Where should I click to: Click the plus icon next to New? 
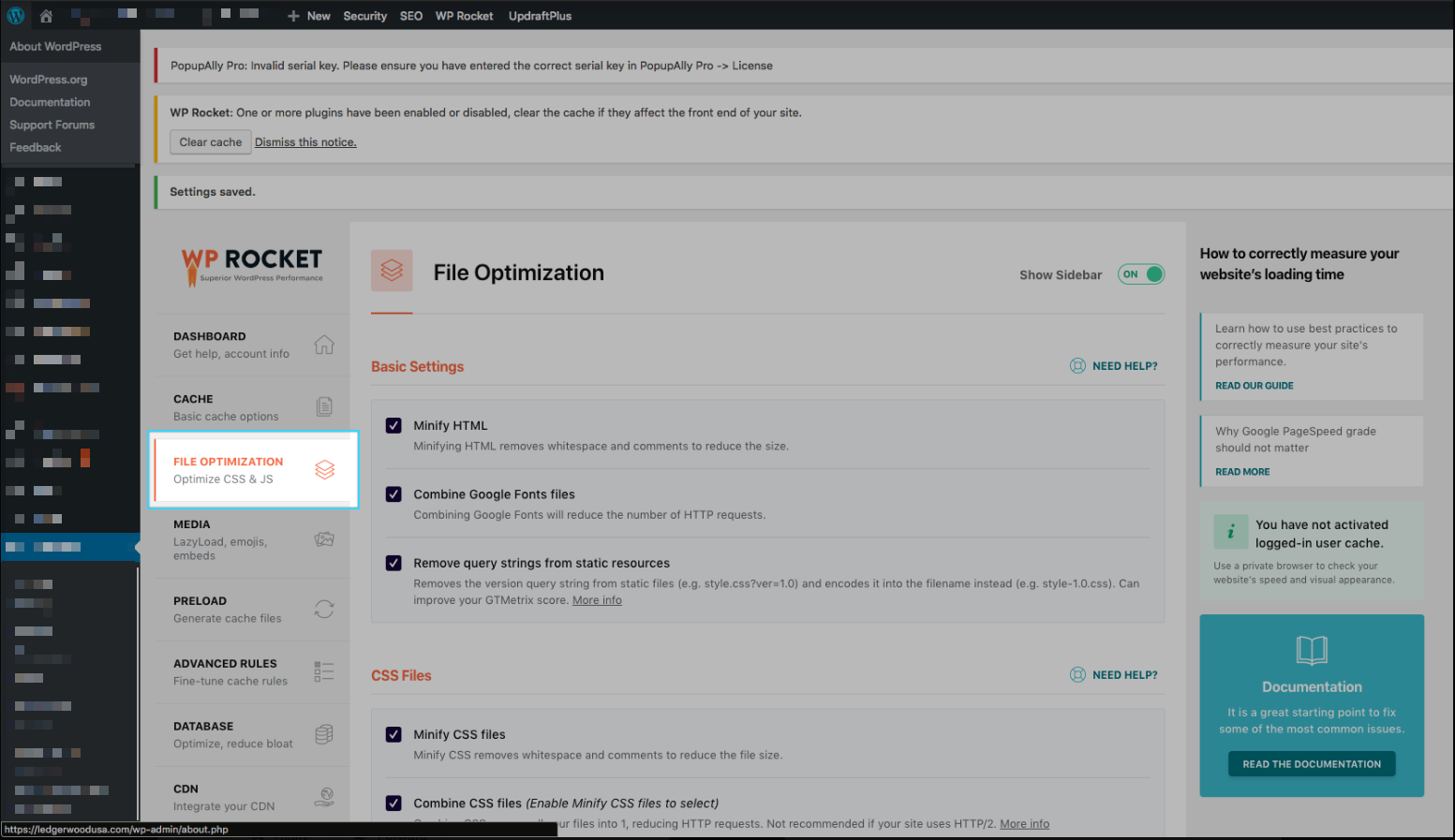point(293,16)
